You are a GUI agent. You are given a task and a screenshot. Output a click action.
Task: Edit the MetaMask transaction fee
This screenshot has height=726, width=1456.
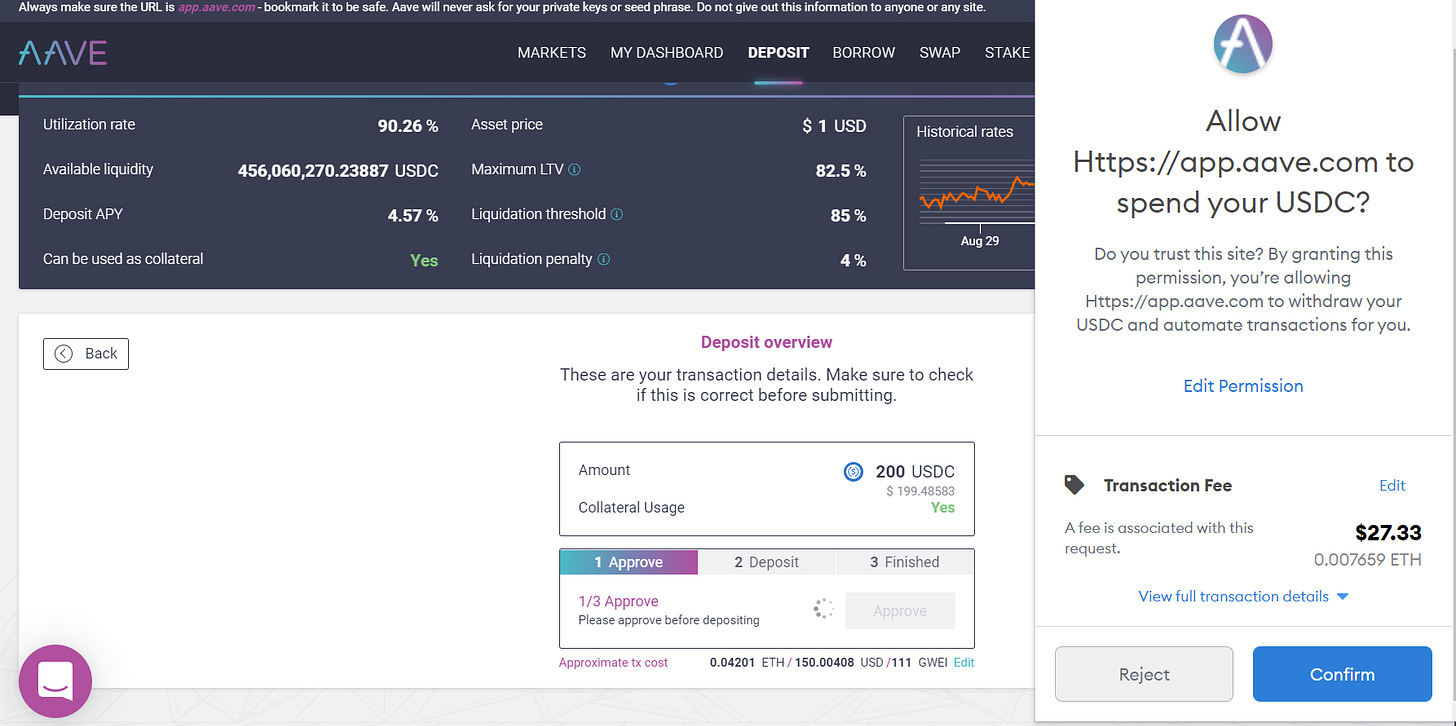(1392, 485)
